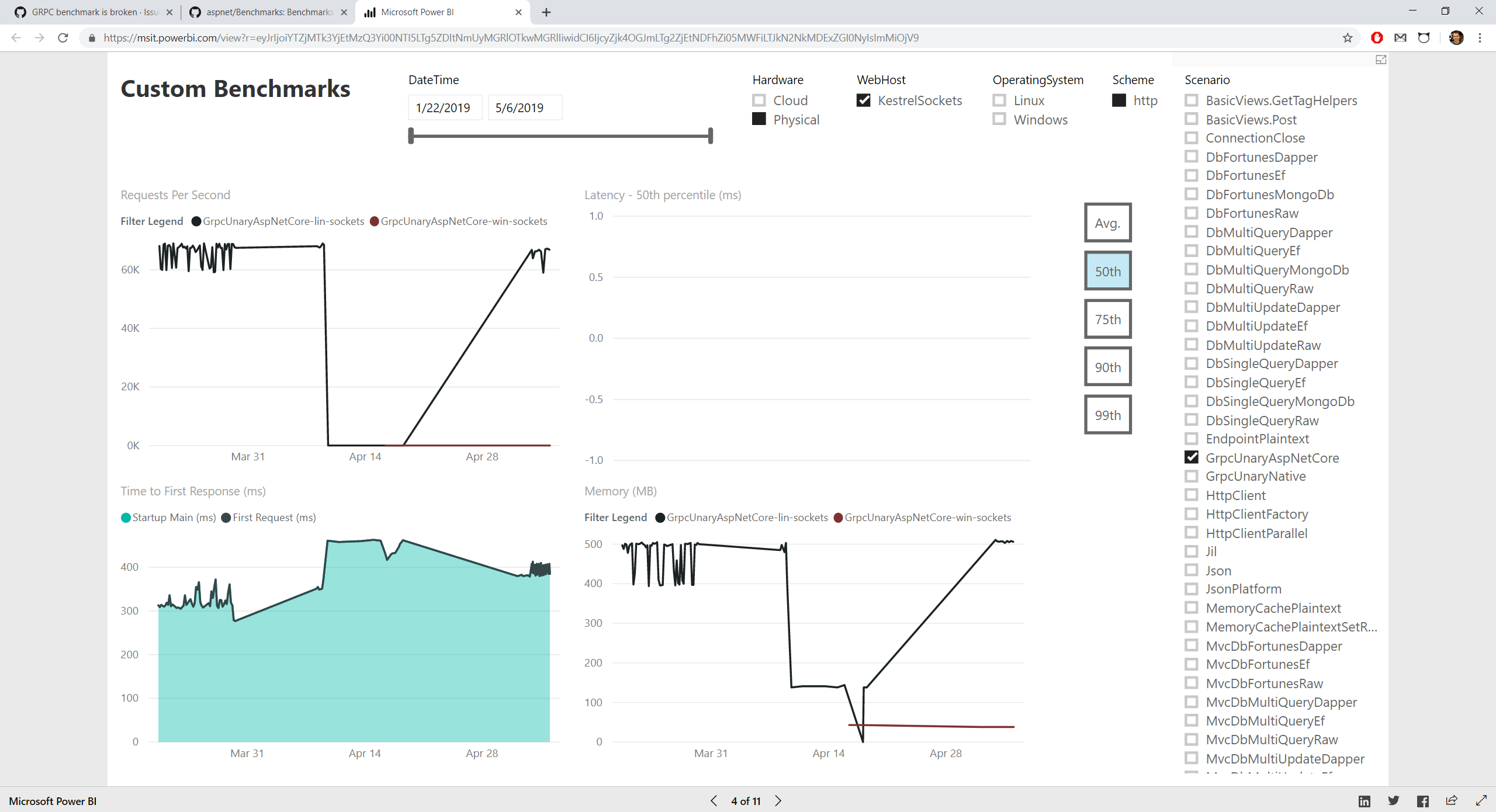
Task: Share the report via the Facebook icon
Action: coord(1424,801)
